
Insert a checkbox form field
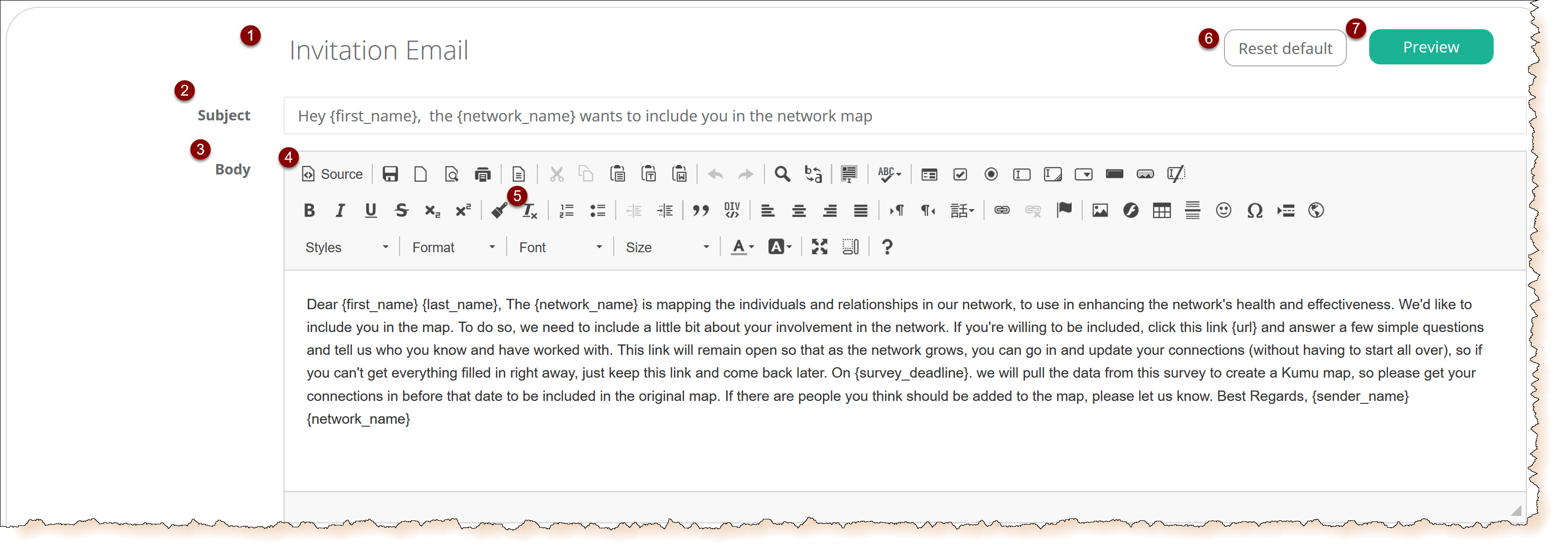tap(960, 174)
